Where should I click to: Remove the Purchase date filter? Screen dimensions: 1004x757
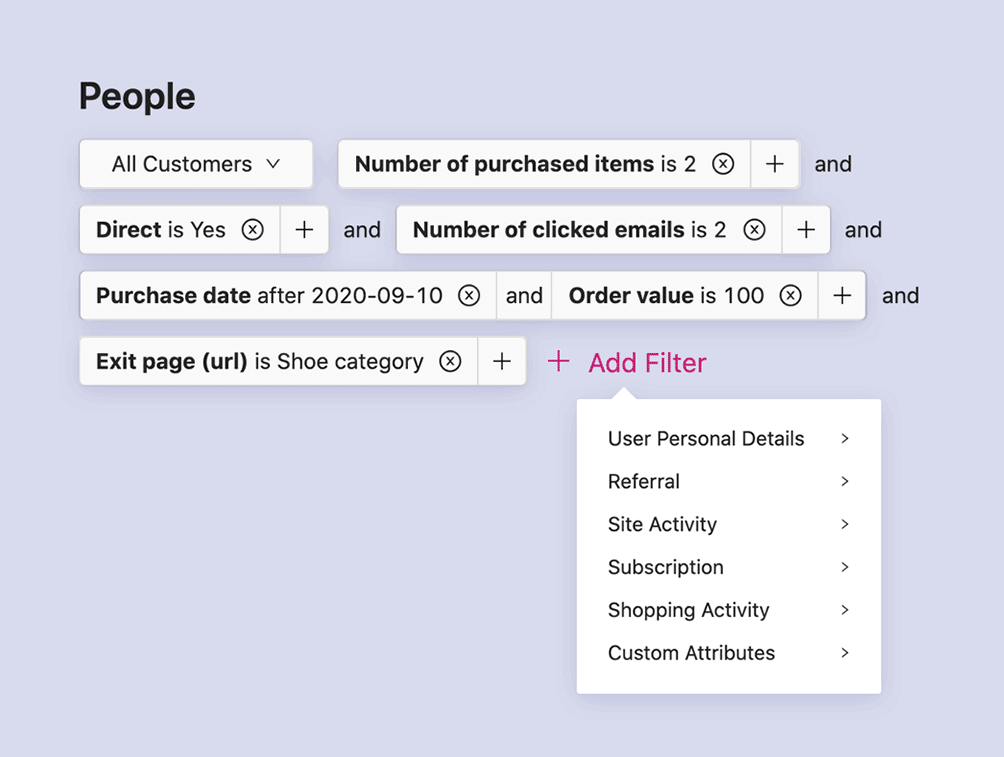click(x=469, y=296)
